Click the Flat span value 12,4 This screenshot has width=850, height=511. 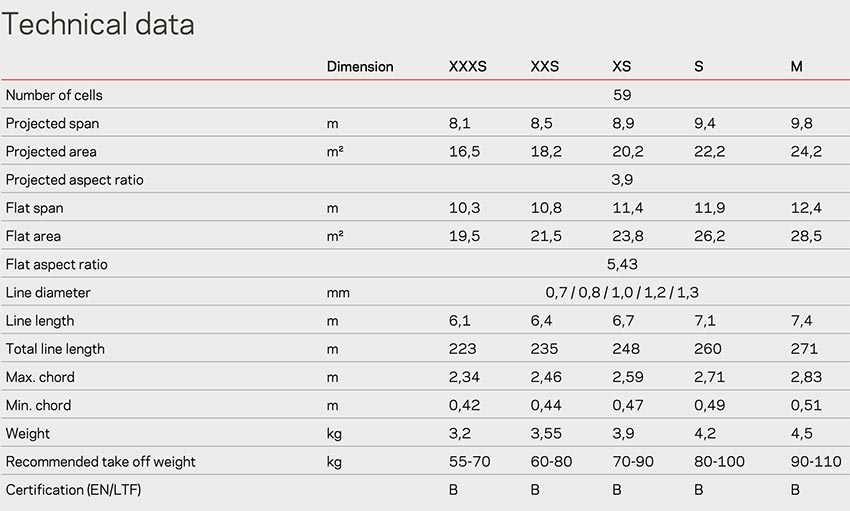(806, 208)
